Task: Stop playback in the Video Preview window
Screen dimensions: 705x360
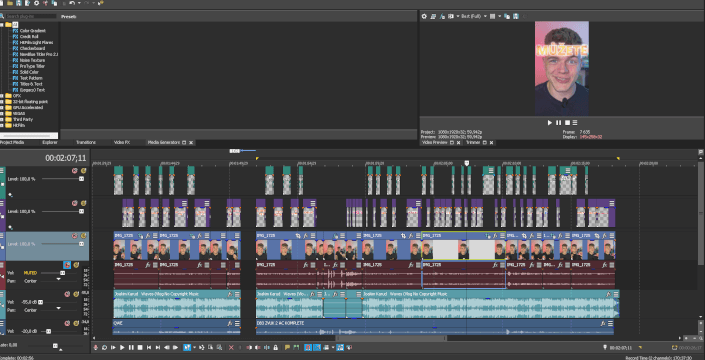Action: 567,123
